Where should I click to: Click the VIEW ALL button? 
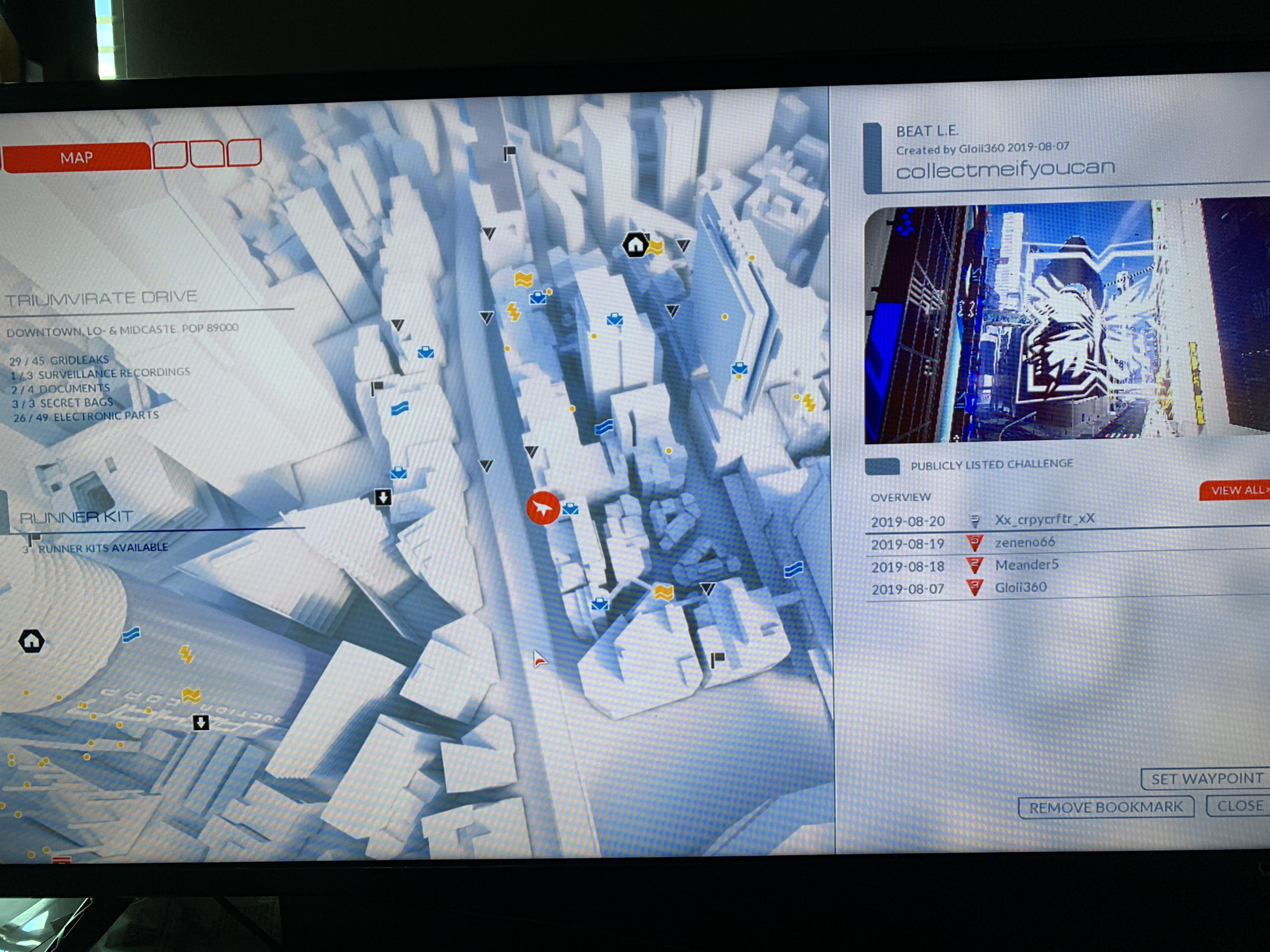[x=1236, y=490]
